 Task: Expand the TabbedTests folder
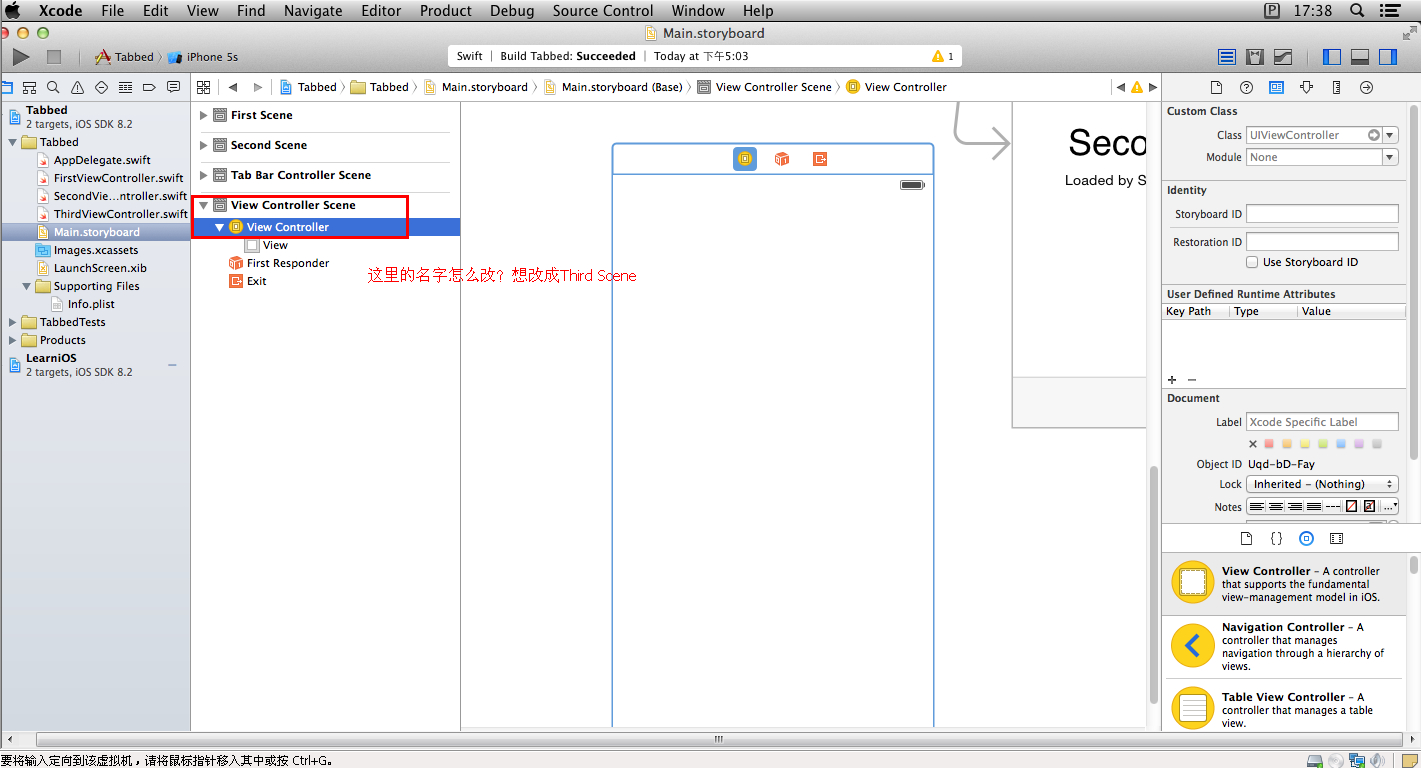[x=13, y=322]
